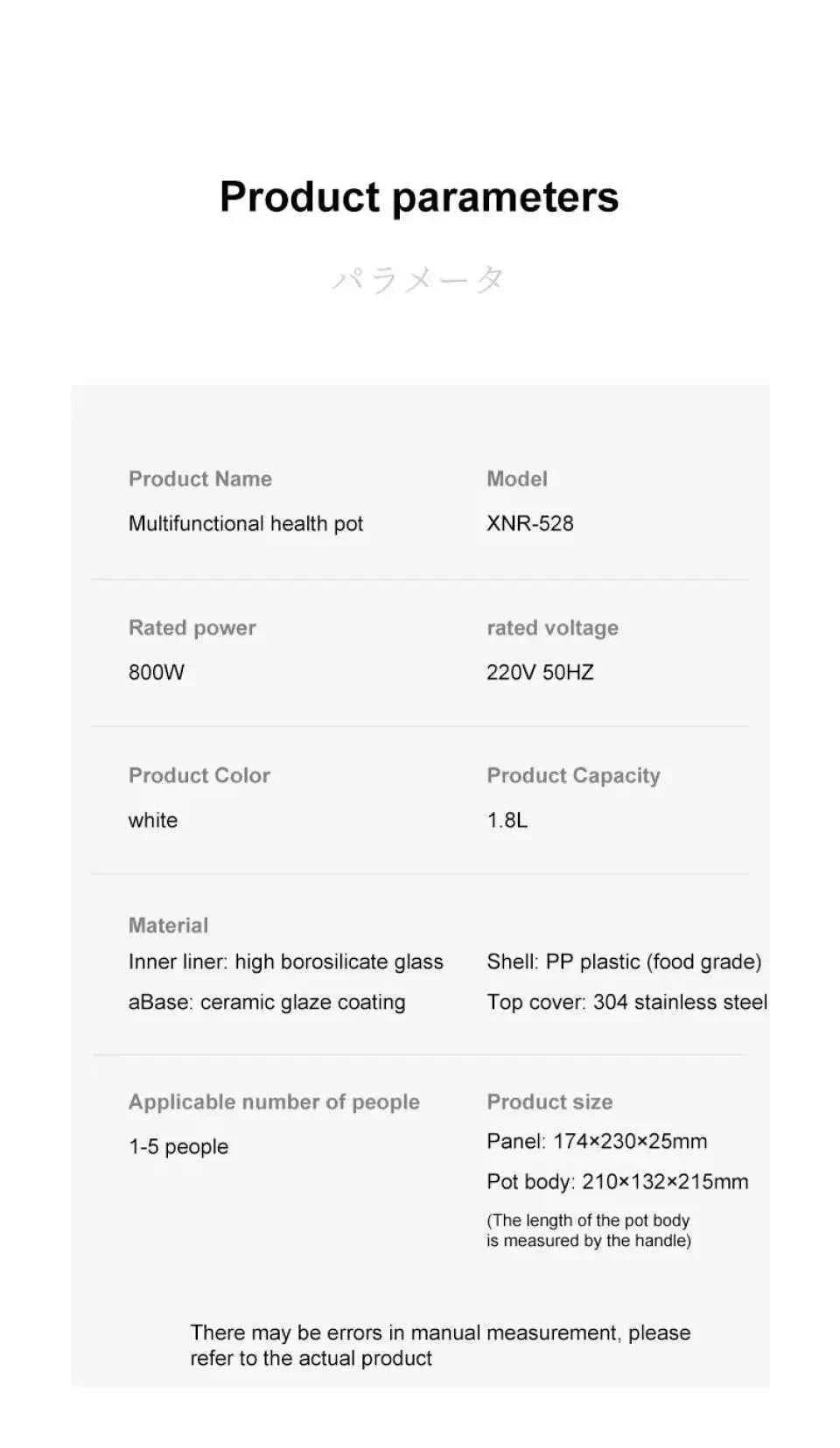Viewport: 840px width, 1448px height.
Task: Click the Rated power label
Action: tap(192, 627)
